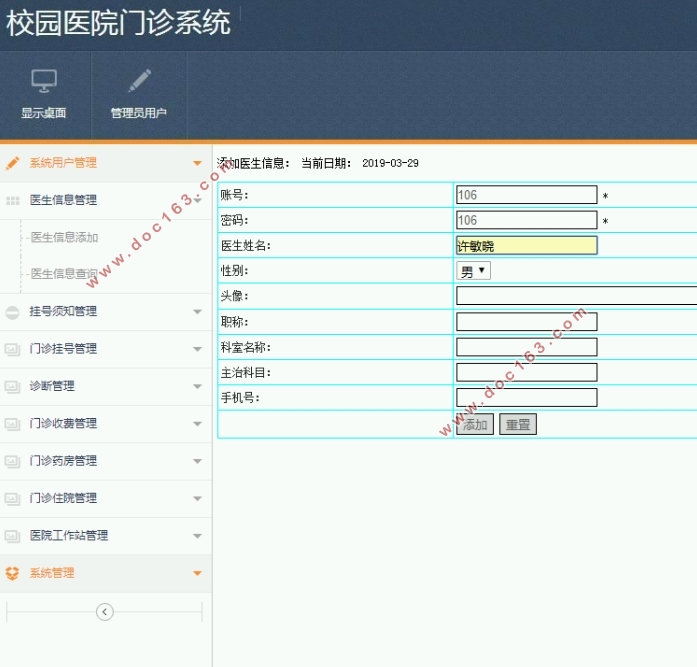The width and height of the screenshot is (697, 667).
Task: Expand the 系统管理 orange arrow
Action: pyautogui.click(x=197, y=573)
